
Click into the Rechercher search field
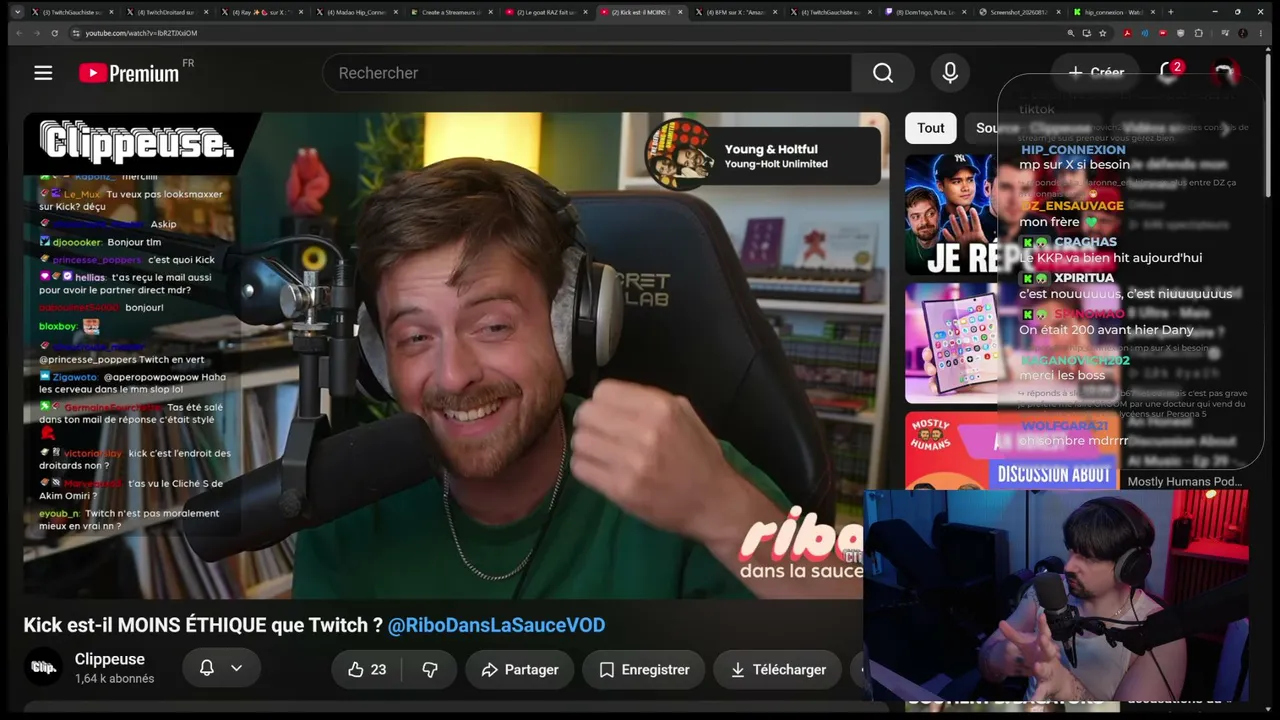[x=587, y=73]
